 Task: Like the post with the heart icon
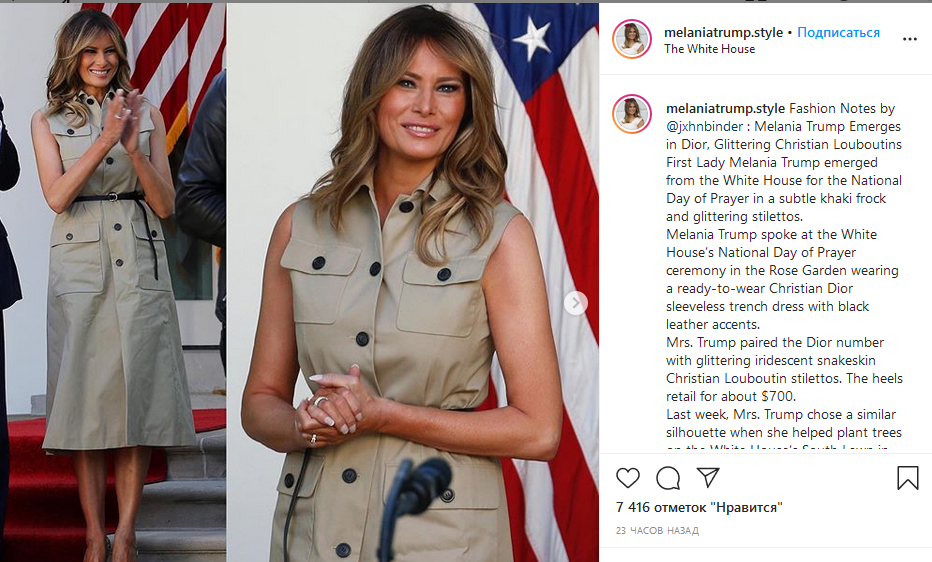(628, 478)
